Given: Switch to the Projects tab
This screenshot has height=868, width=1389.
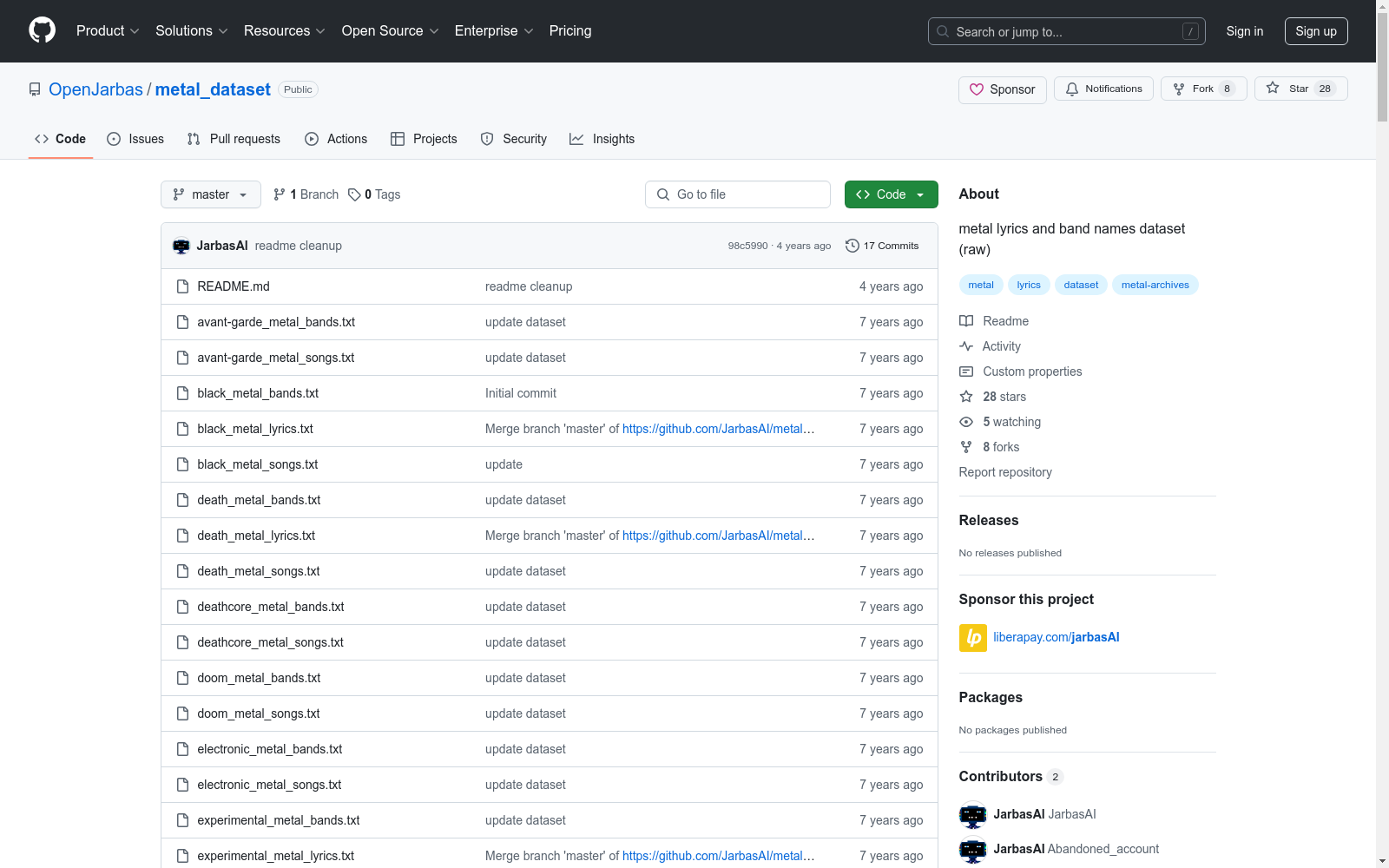Looking at the screenshot, I should coord(424,139).
